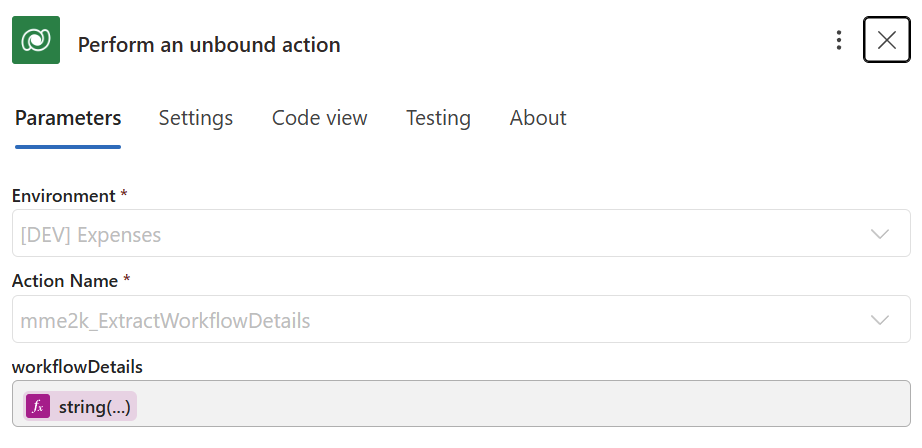Show the About tab

tap(538, 118)
